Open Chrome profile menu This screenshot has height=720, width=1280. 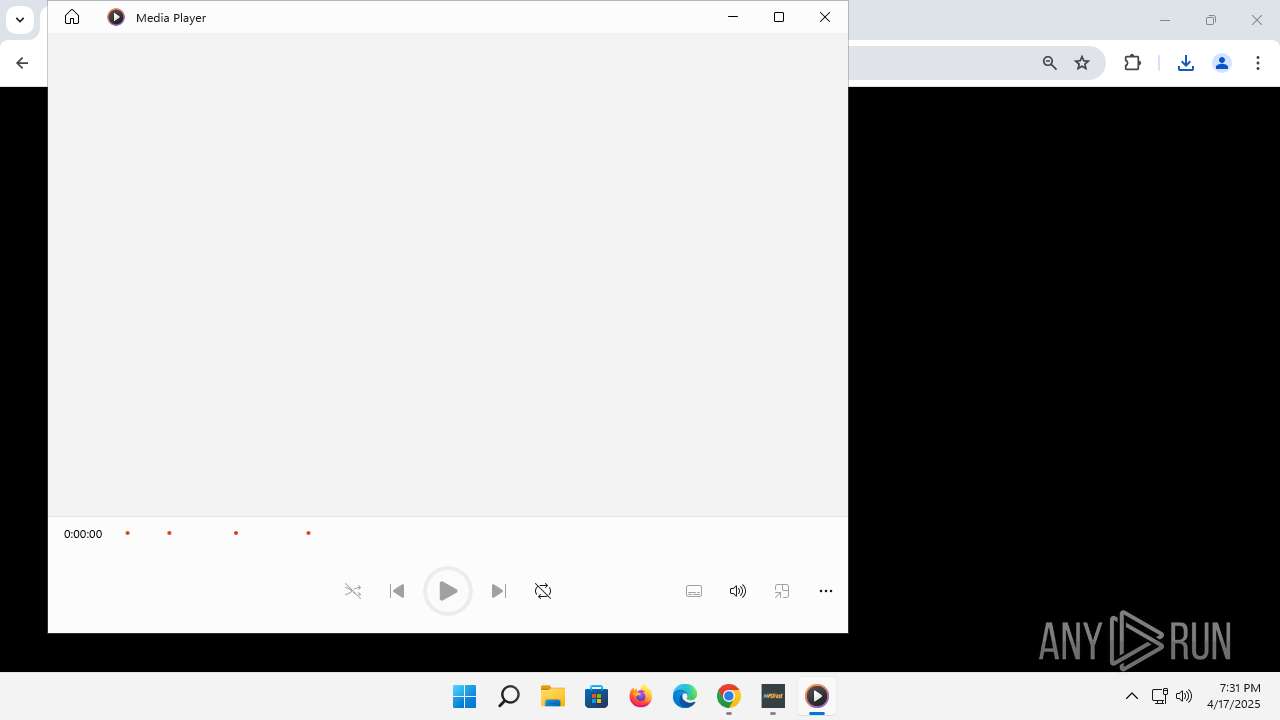tap(1222, 63)
